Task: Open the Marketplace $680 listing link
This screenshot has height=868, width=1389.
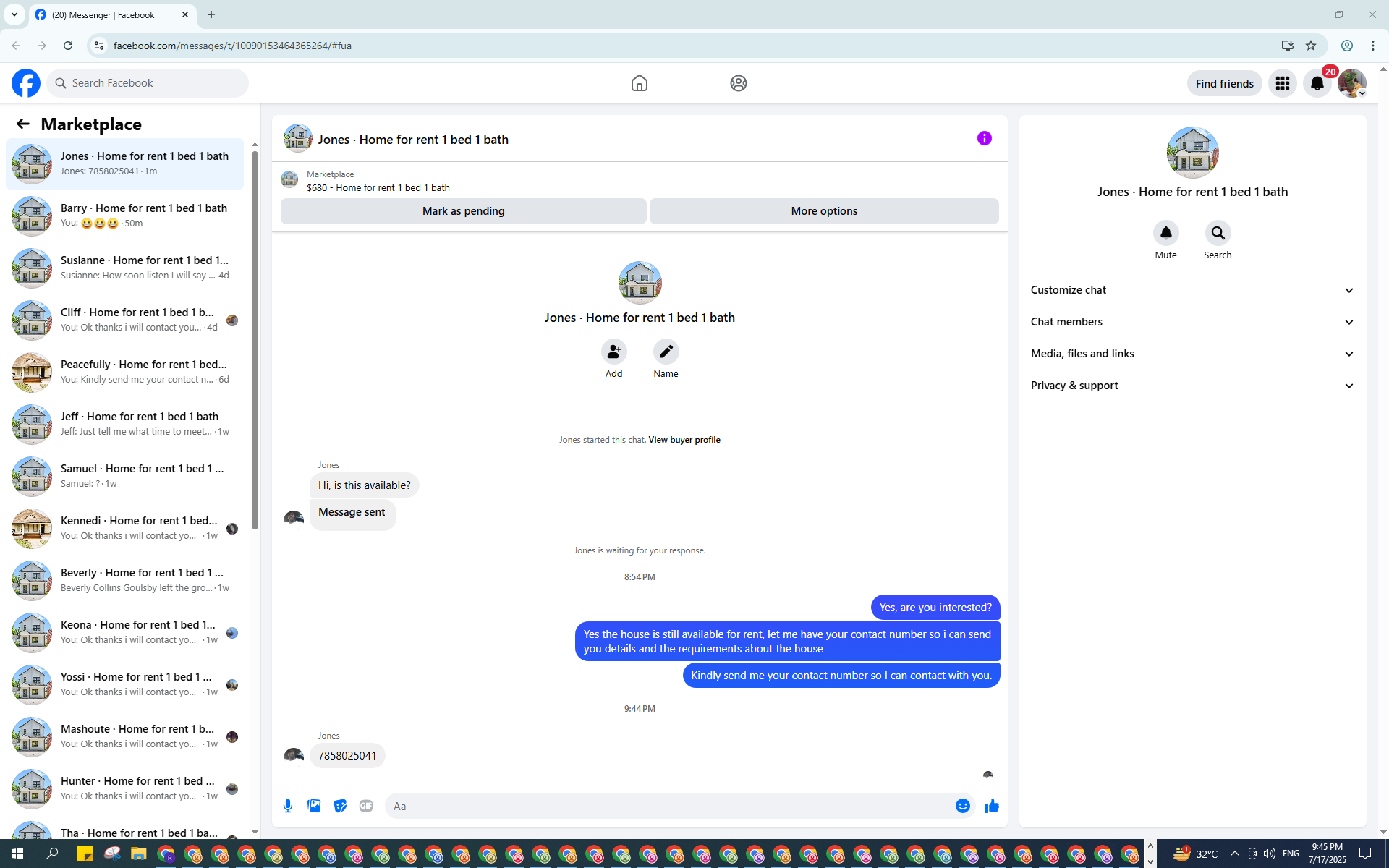Action: pos(378,188)
